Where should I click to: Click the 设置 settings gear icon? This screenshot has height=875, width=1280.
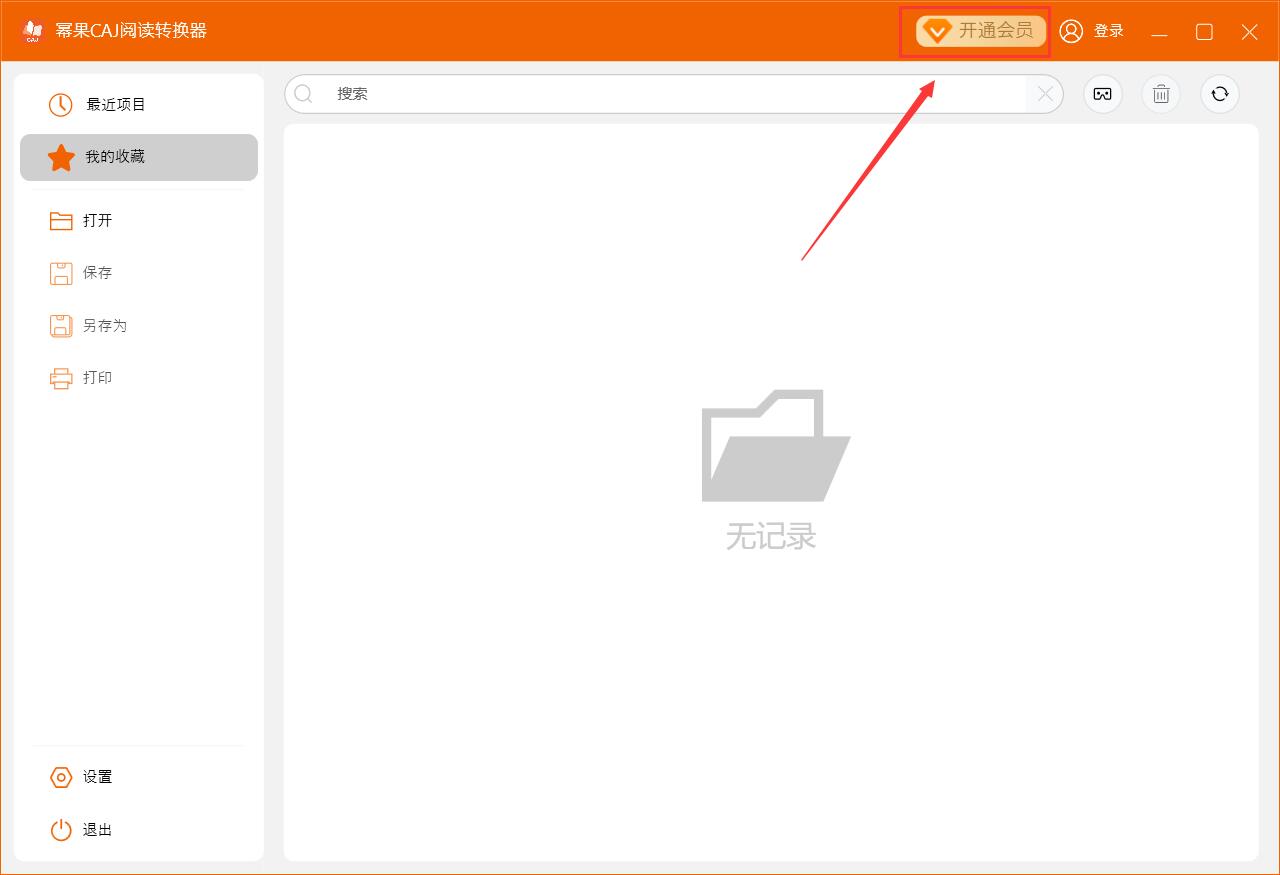point(61,777)
